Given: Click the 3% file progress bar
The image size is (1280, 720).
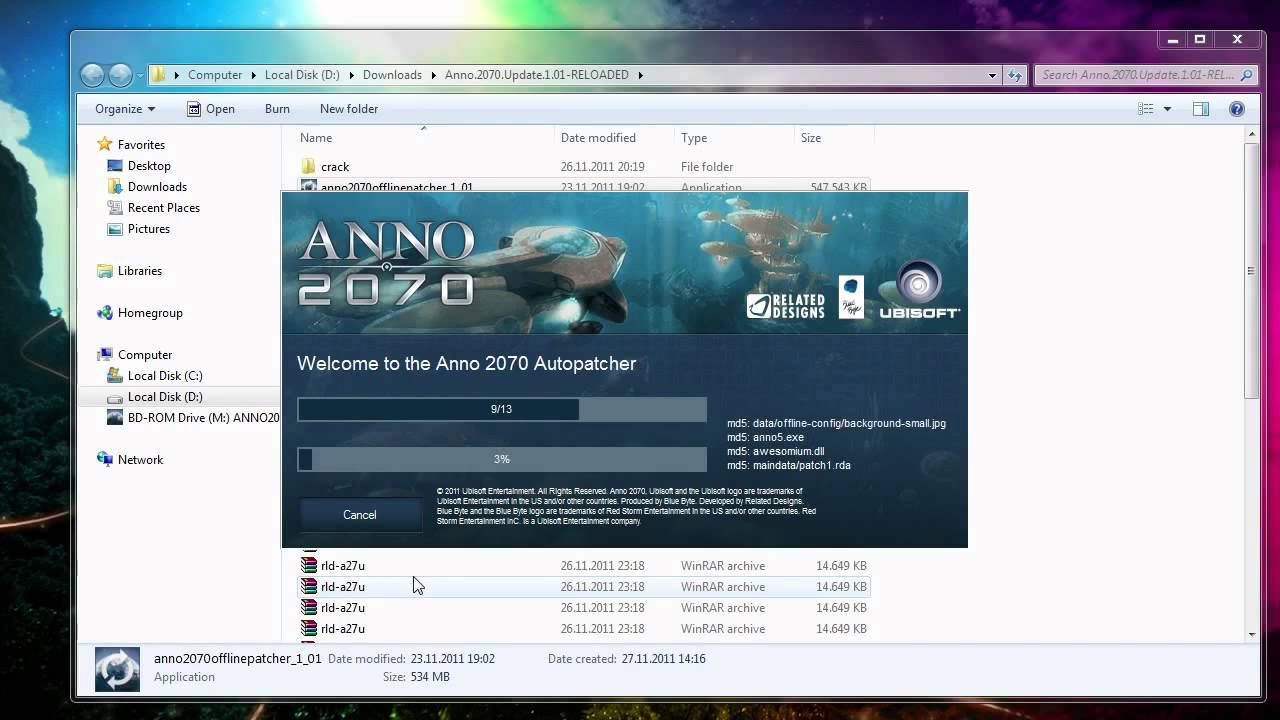Looking at the screenshot, I should pyautogui.click(x=502, y=459).
